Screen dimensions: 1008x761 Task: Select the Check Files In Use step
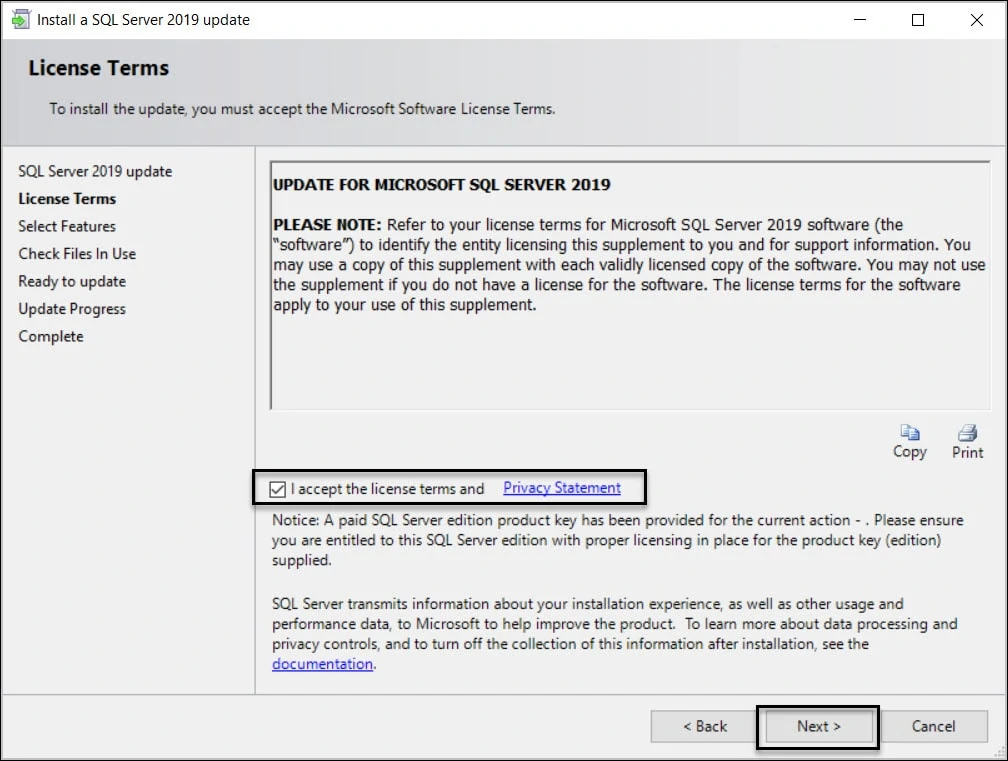coord(77,254)
